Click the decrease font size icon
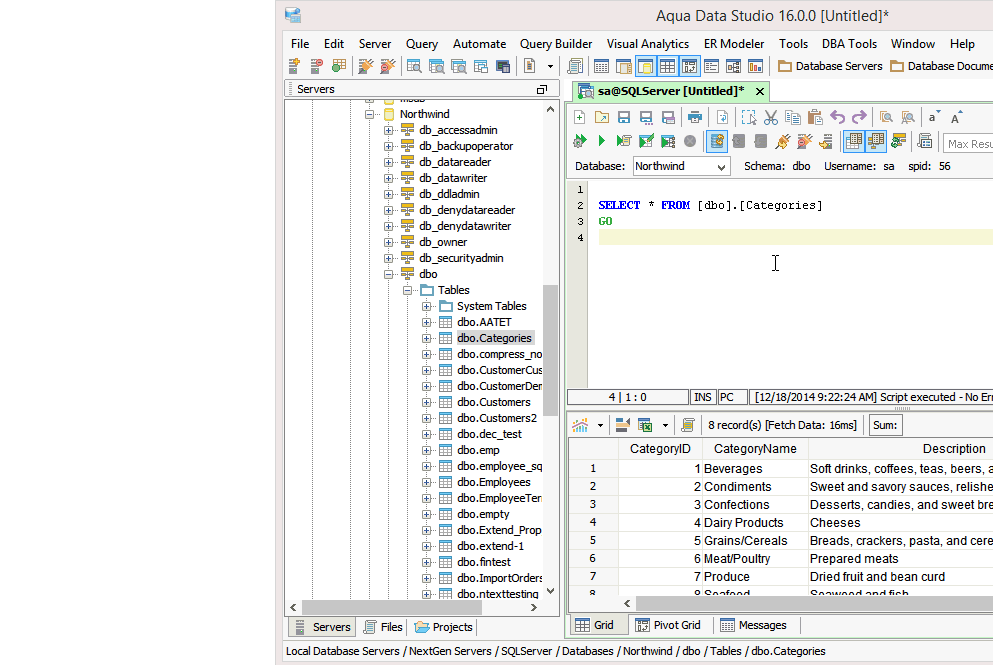This screenshot has height=665, width=993. tap(934, 117)
